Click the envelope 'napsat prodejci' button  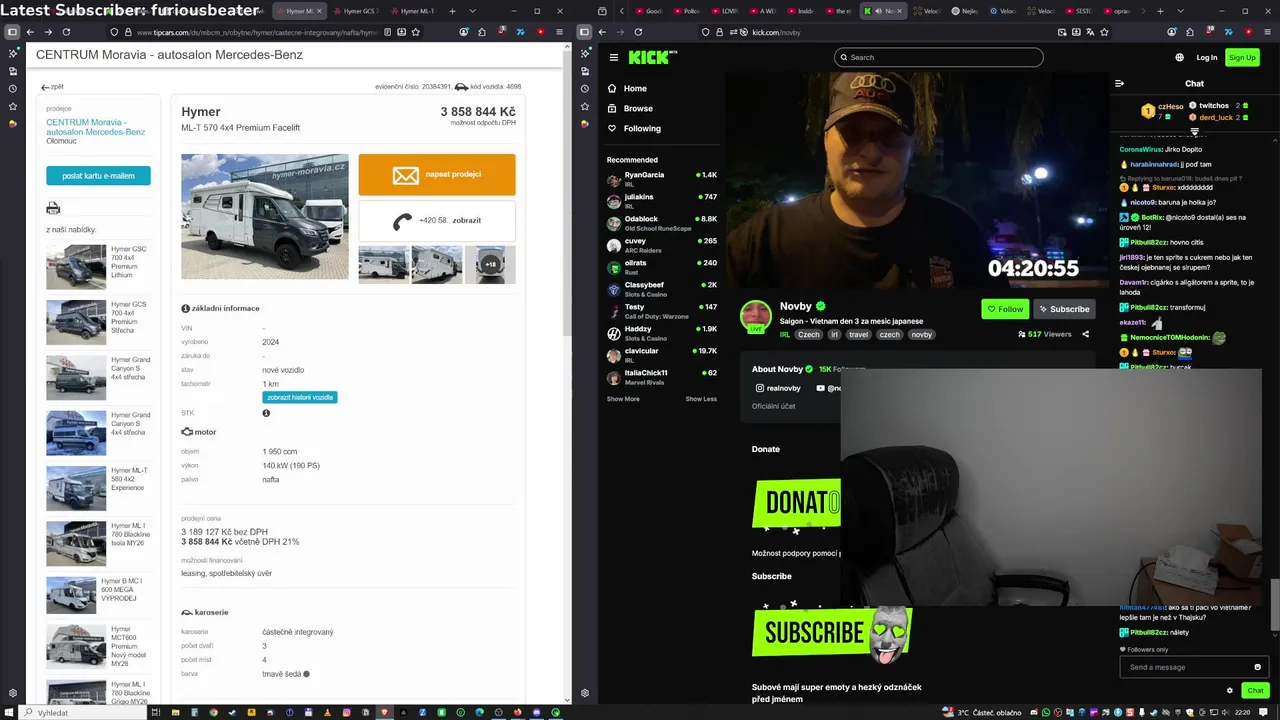pos(437,174)
